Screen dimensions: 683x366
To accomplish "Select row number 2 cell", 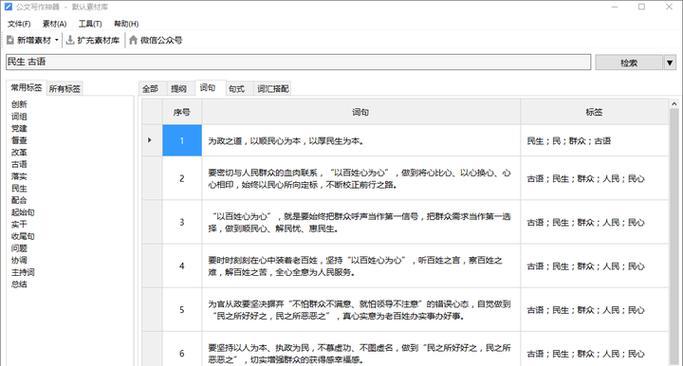I will tap(182, 178).
